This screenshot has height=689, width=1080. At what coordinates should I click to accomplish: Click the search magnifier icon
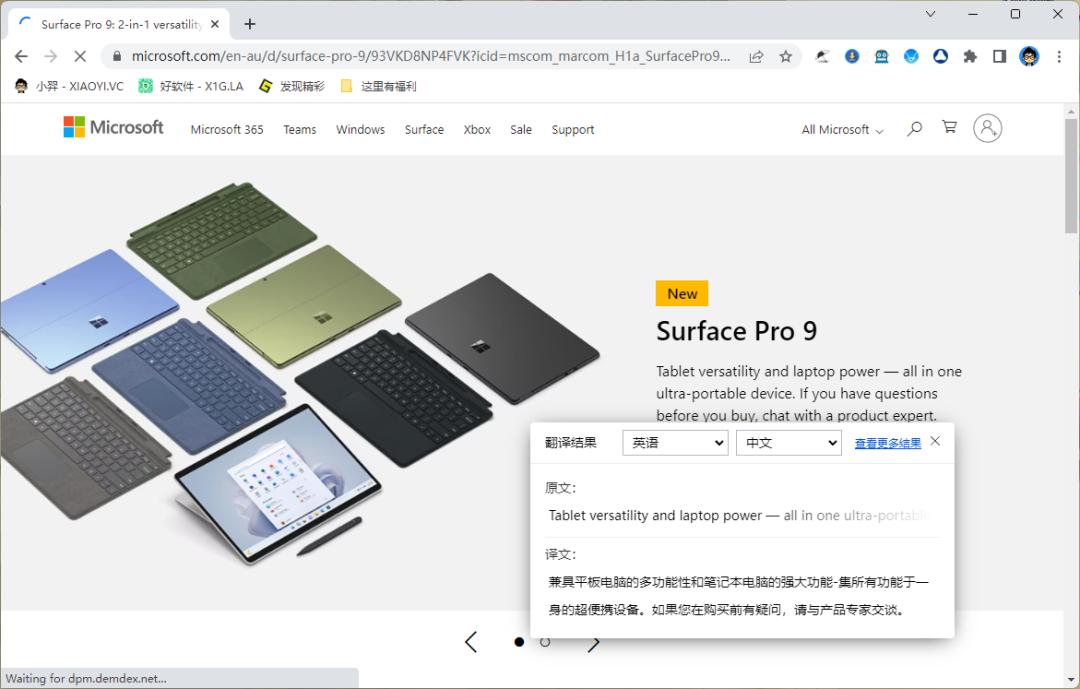[x=914, y=128]
